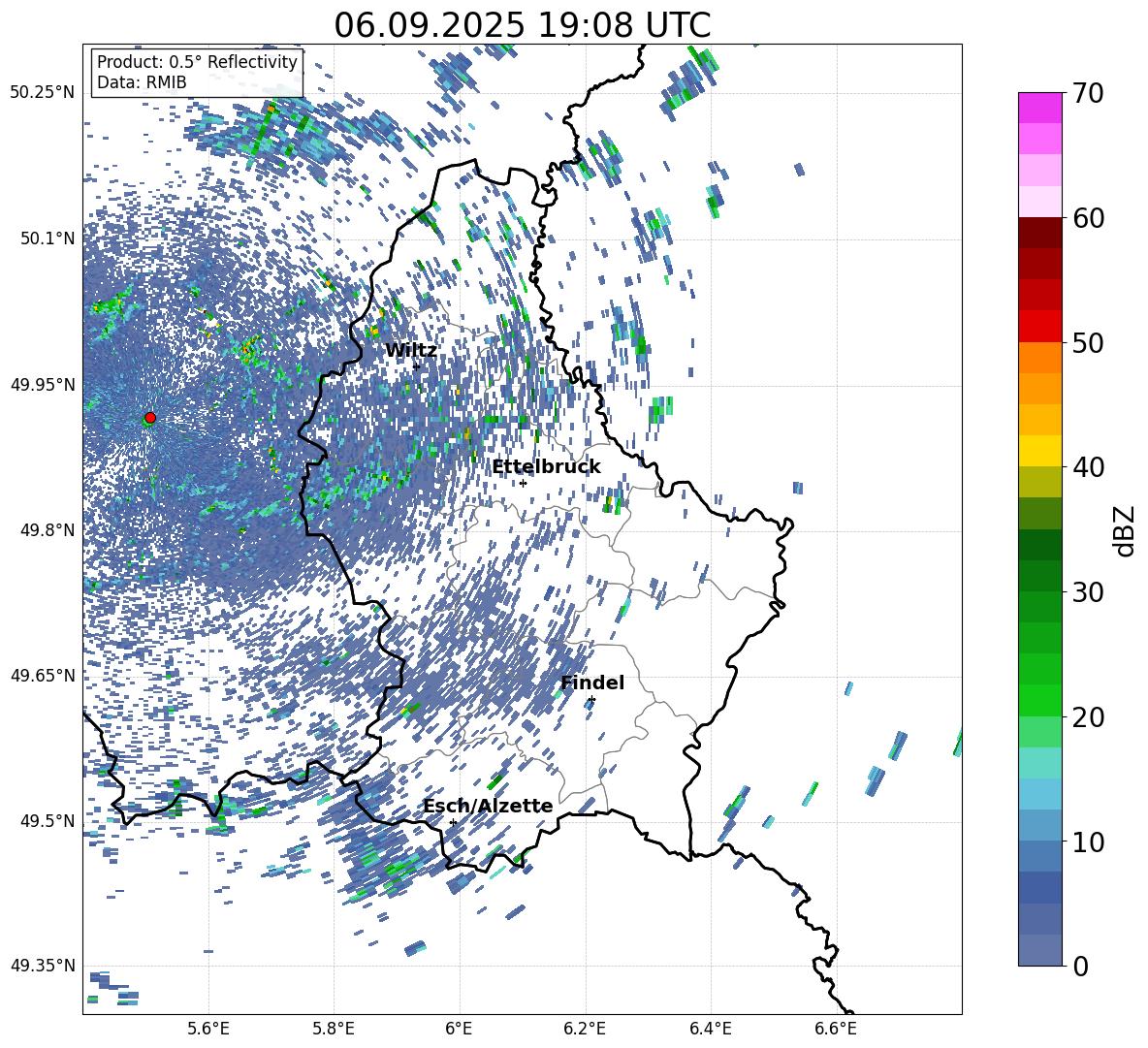Click the 50 colorbar tick label
This screenshot has height=1048, width=1148.
tap(1088, 342)
